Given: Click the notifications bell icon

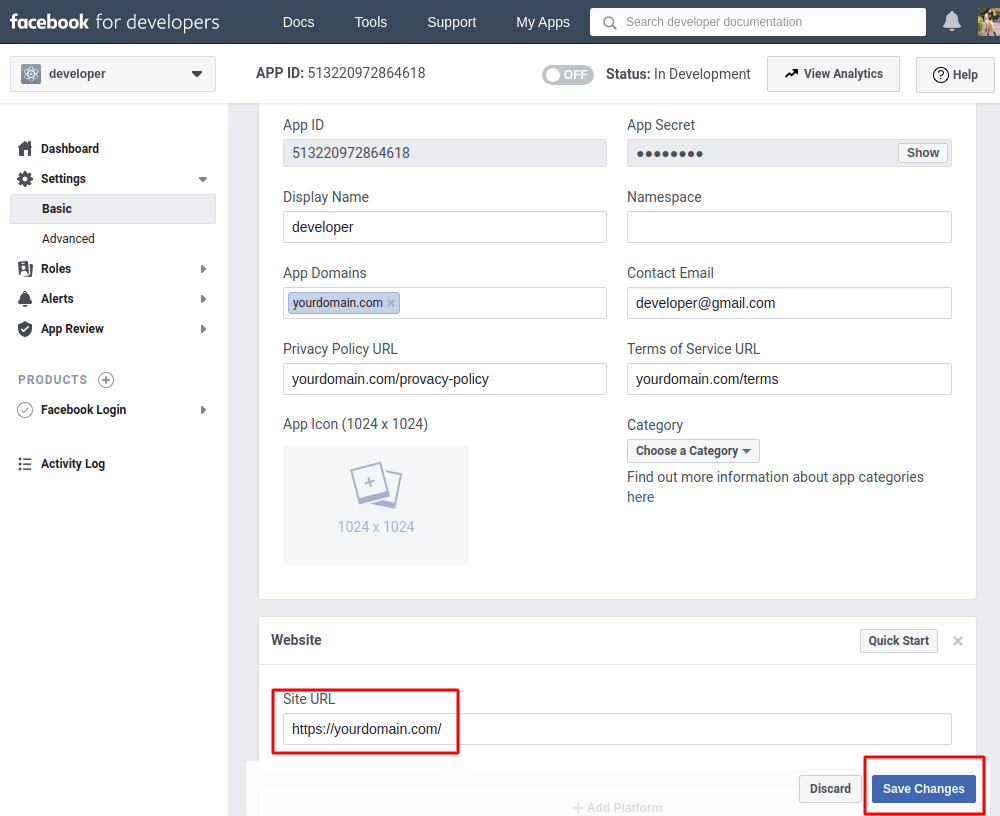Looking at the screenshot, I should 952,22.
